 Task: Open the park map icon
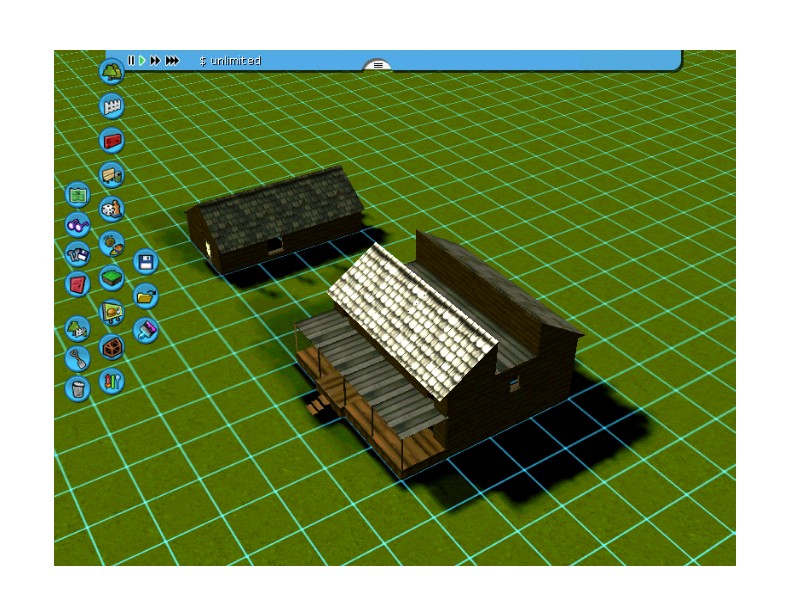77,194
